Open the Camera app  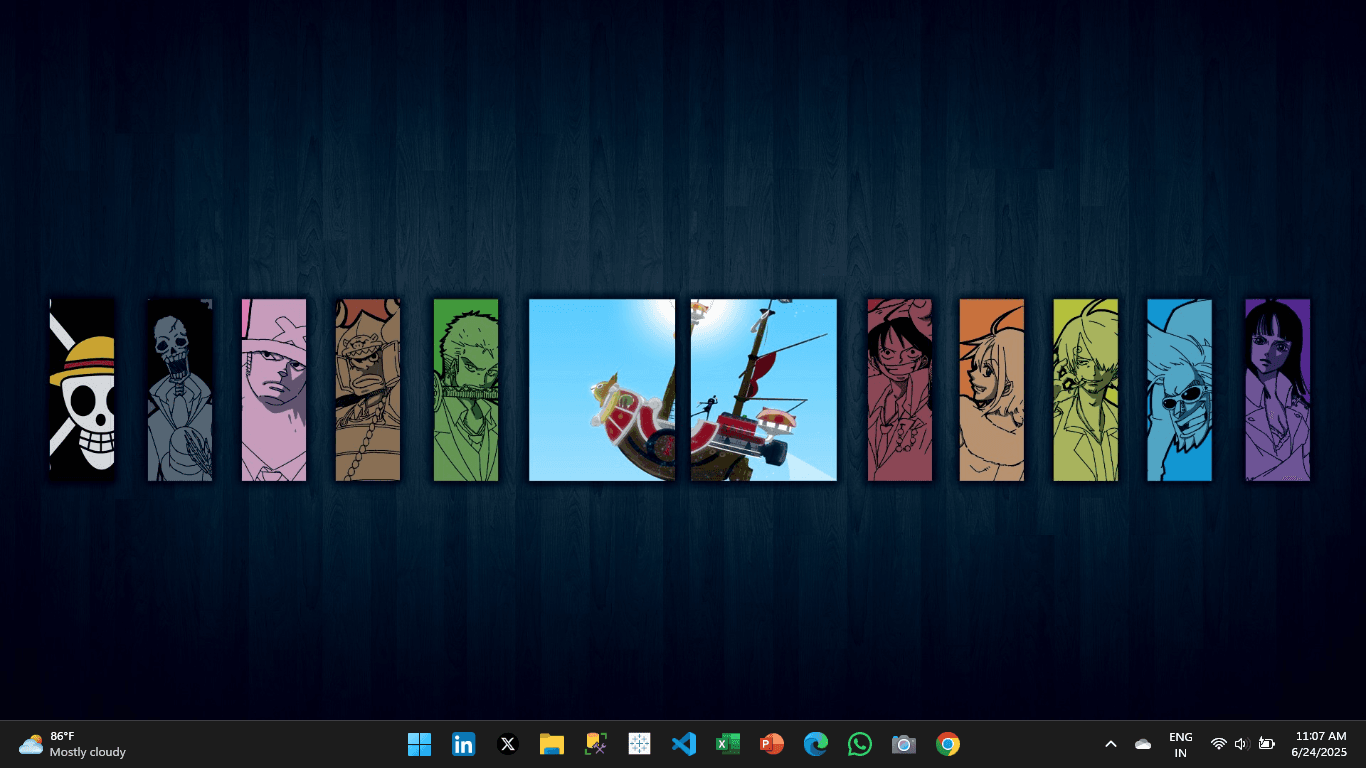coord(904,744)
